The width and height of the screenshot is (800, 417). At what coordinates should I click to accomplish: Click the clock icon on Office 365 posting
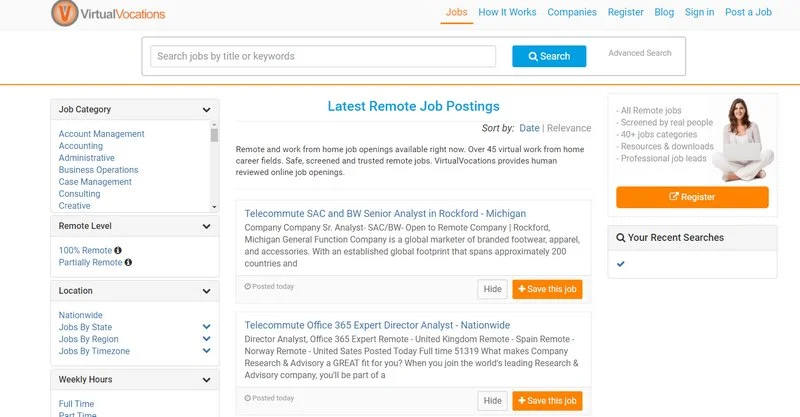(x=247, y=398)
